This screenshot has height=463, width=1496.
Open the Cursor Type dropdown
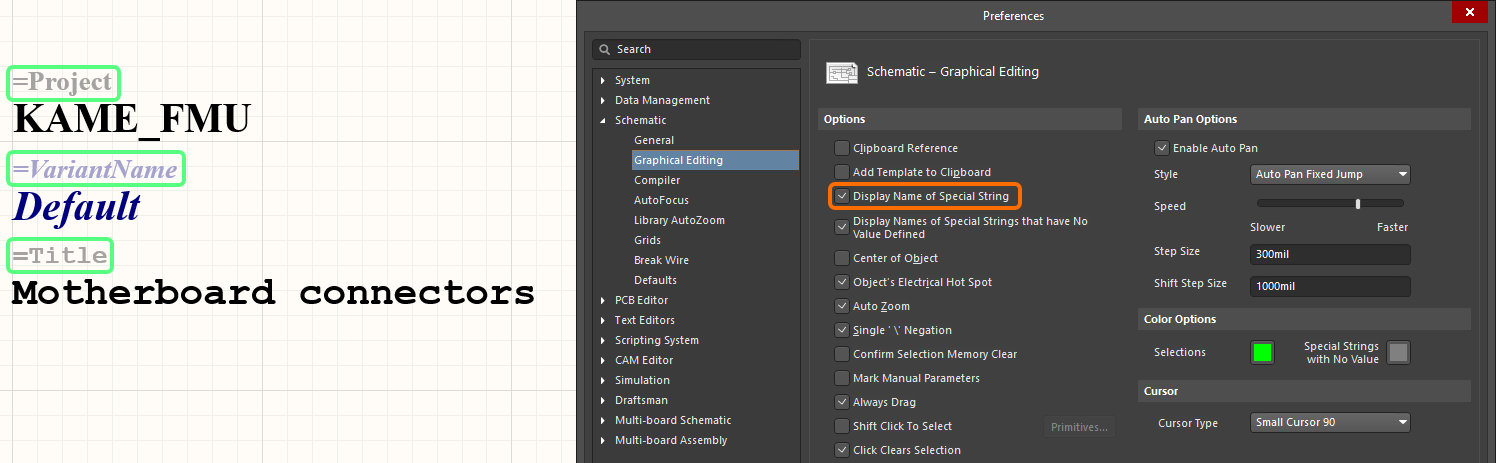(x=1330, y=422)
